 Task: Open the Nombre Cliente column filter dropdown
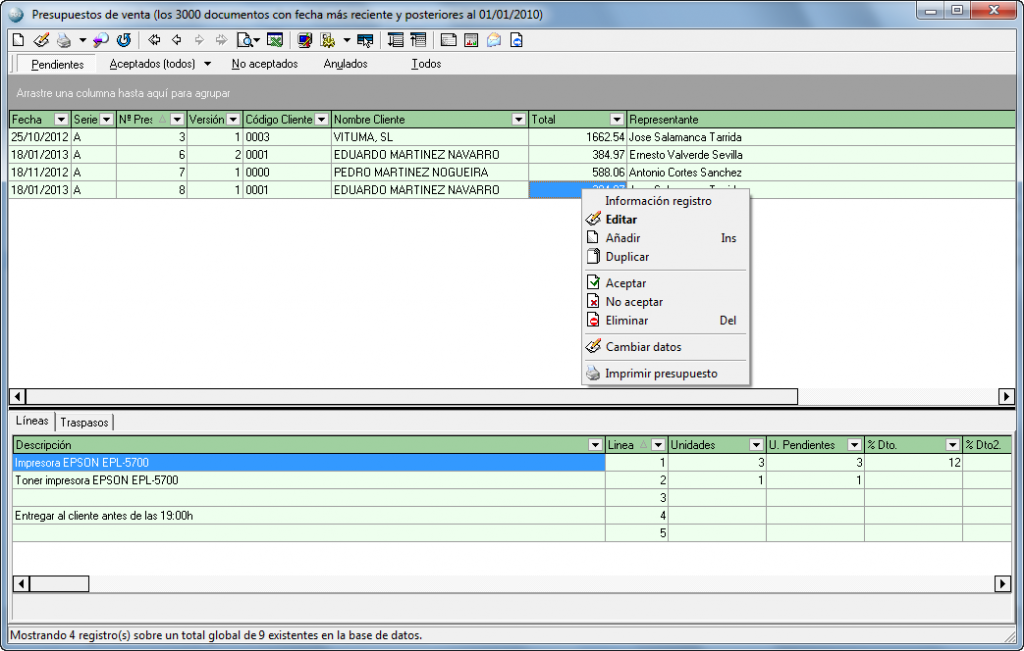pyautogui.click(x=518, y=120)
